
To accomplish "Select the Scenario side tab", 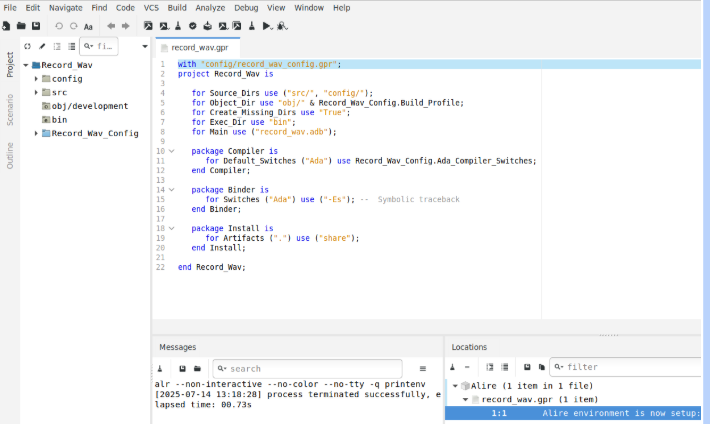I will click(x=10, y=110).
